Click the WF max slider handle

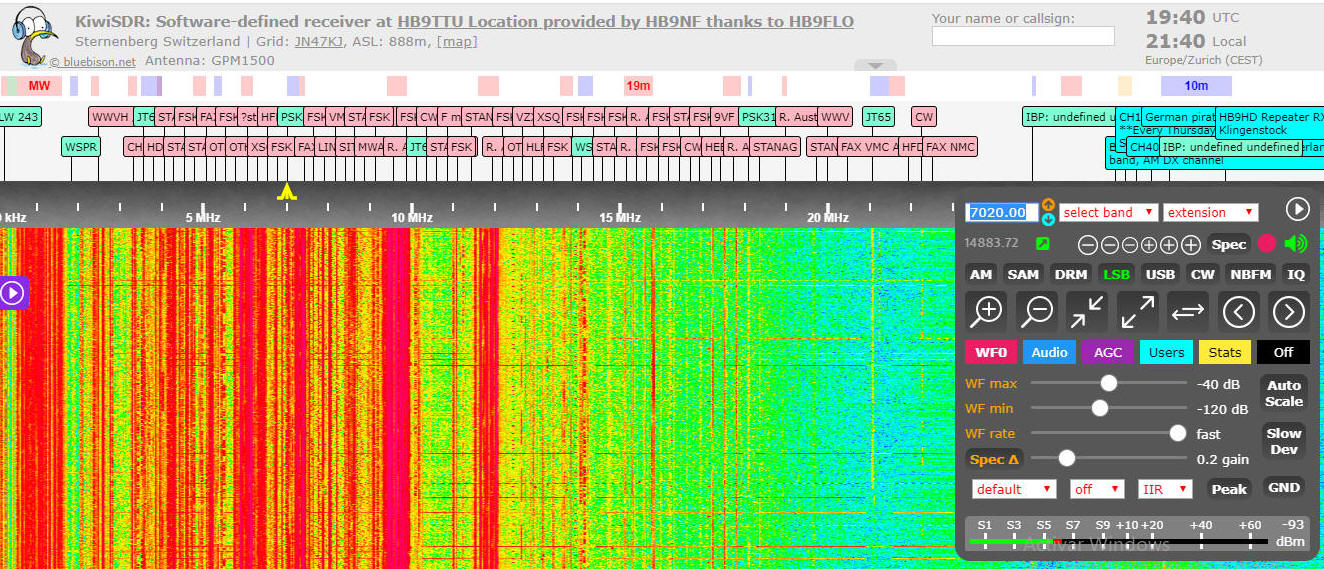pyautogui.click(x=1108, y=383)
